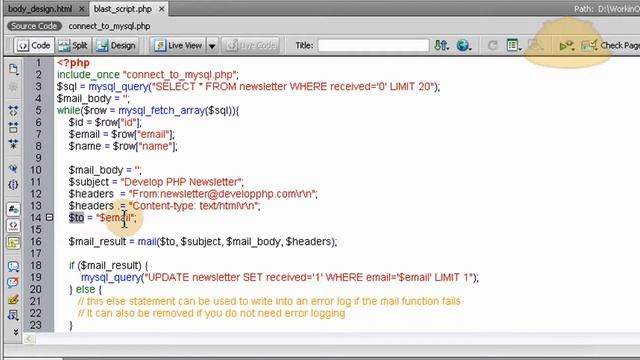The image size is (640, 360).
Task: Click the Content-type: text/html header line
Action: [164, 206]
